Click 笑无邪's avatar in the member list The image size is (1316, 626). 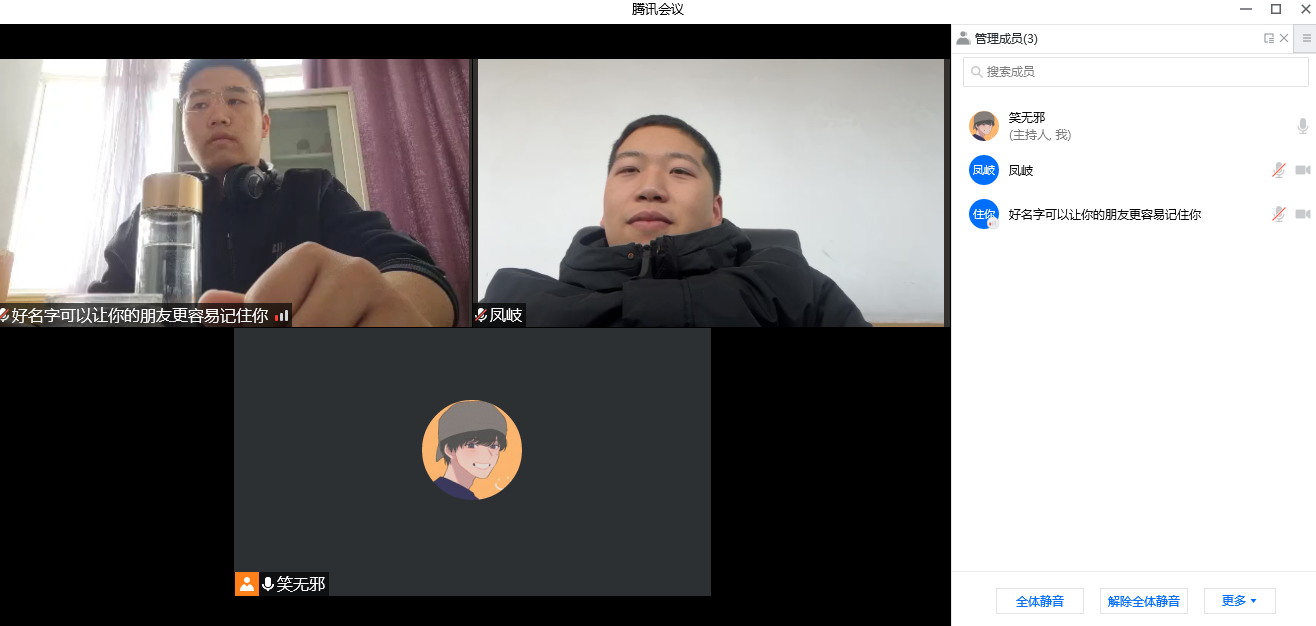(x=984, y=126)
